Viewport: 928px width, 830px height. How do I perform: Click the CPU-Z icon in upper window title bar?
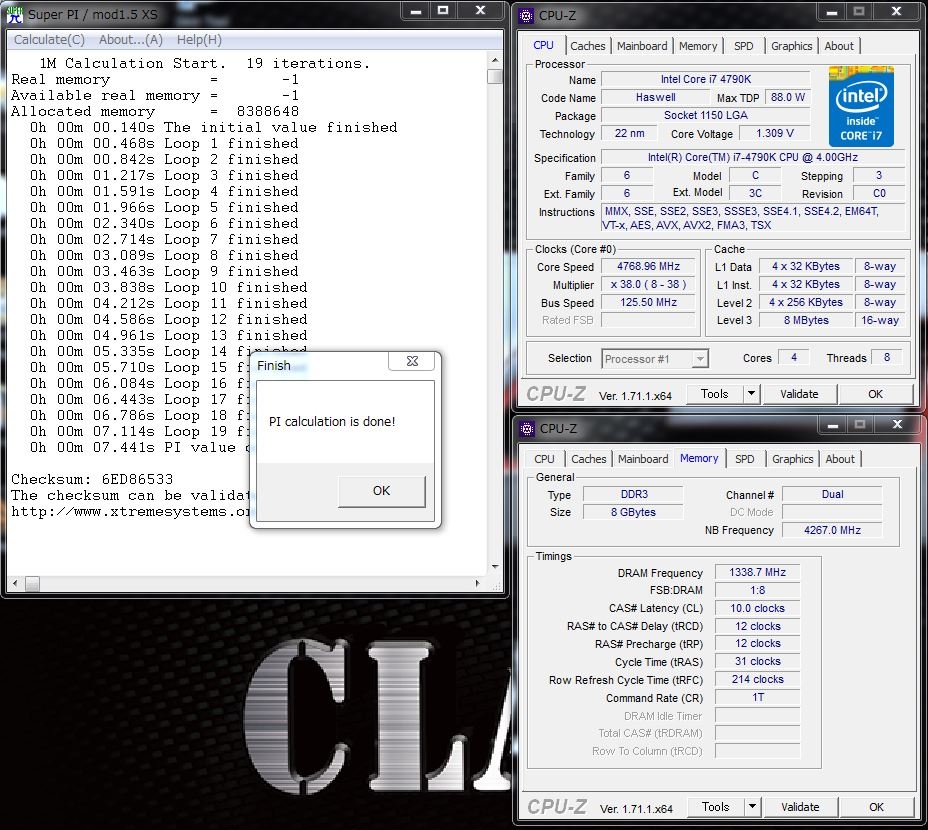point(526,15)
